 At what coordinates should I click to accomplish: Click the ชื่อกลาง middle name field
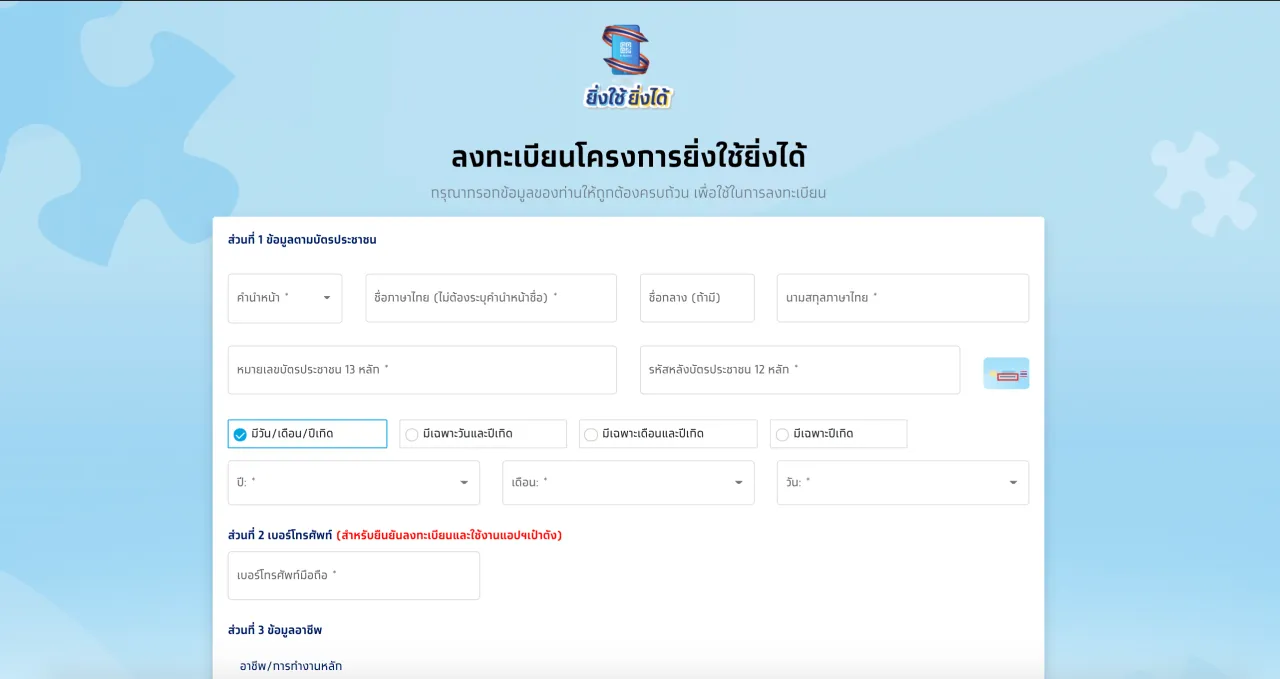(x=697, y=298)
